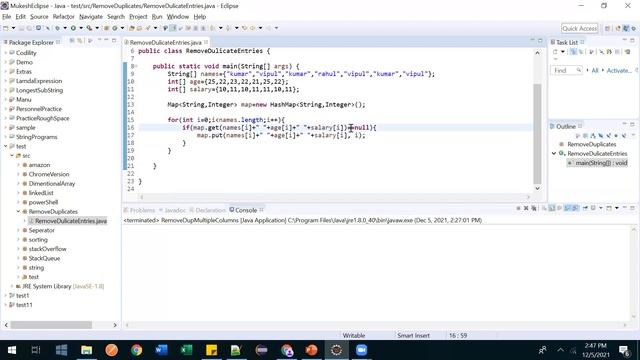Open the Window menu
Viewport: 640px width, 360px height.
pos(178,17)
